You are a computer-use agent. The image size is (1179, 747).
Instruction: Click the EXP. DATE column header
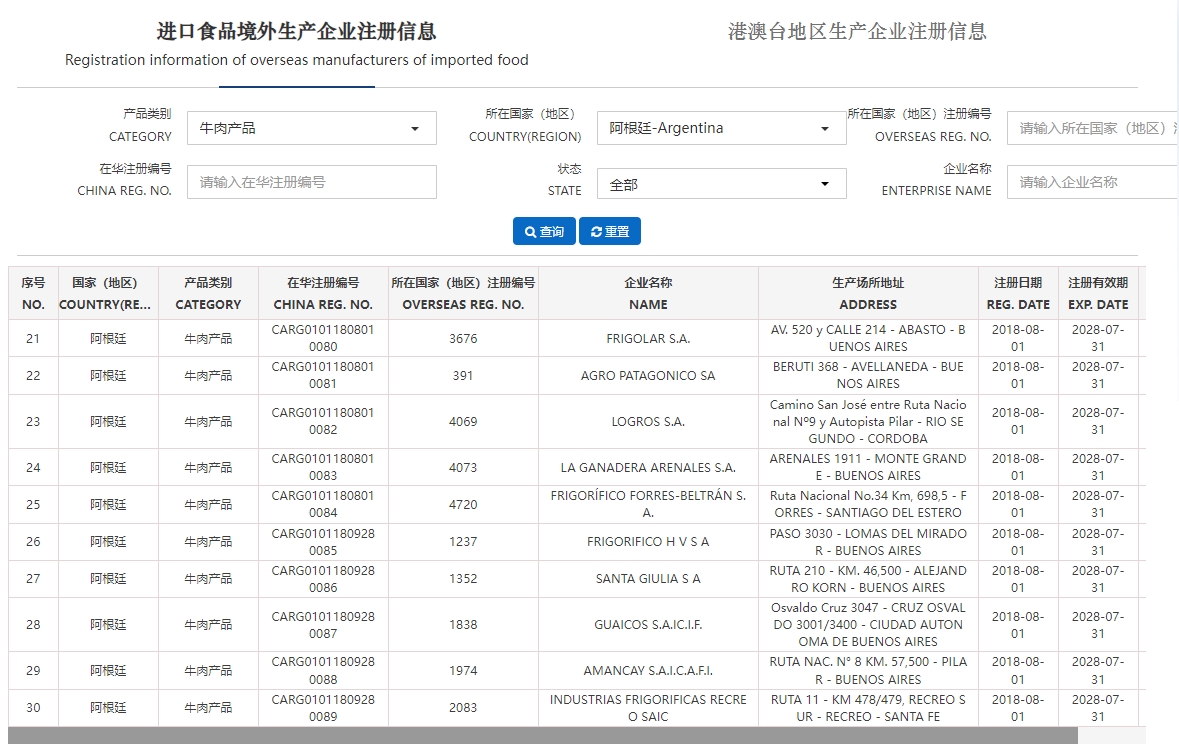[1098, 294]
